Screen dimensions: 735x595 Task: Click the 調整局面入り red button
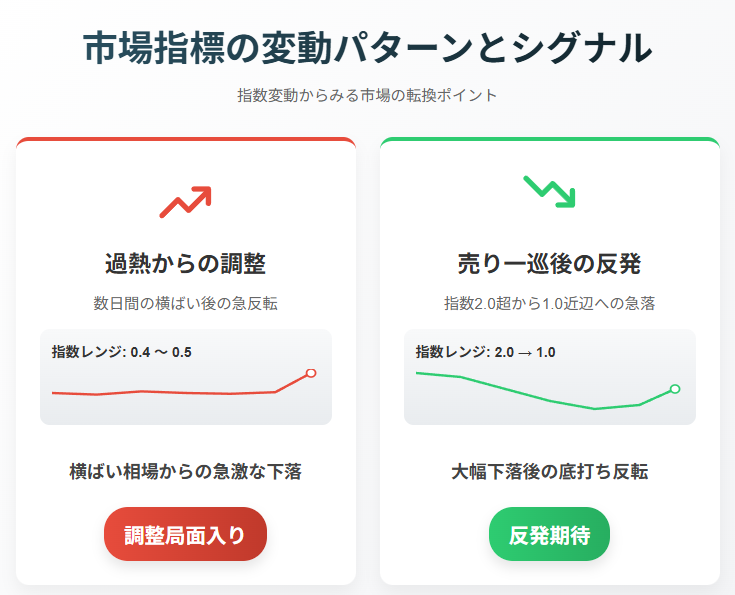[186, 534]
